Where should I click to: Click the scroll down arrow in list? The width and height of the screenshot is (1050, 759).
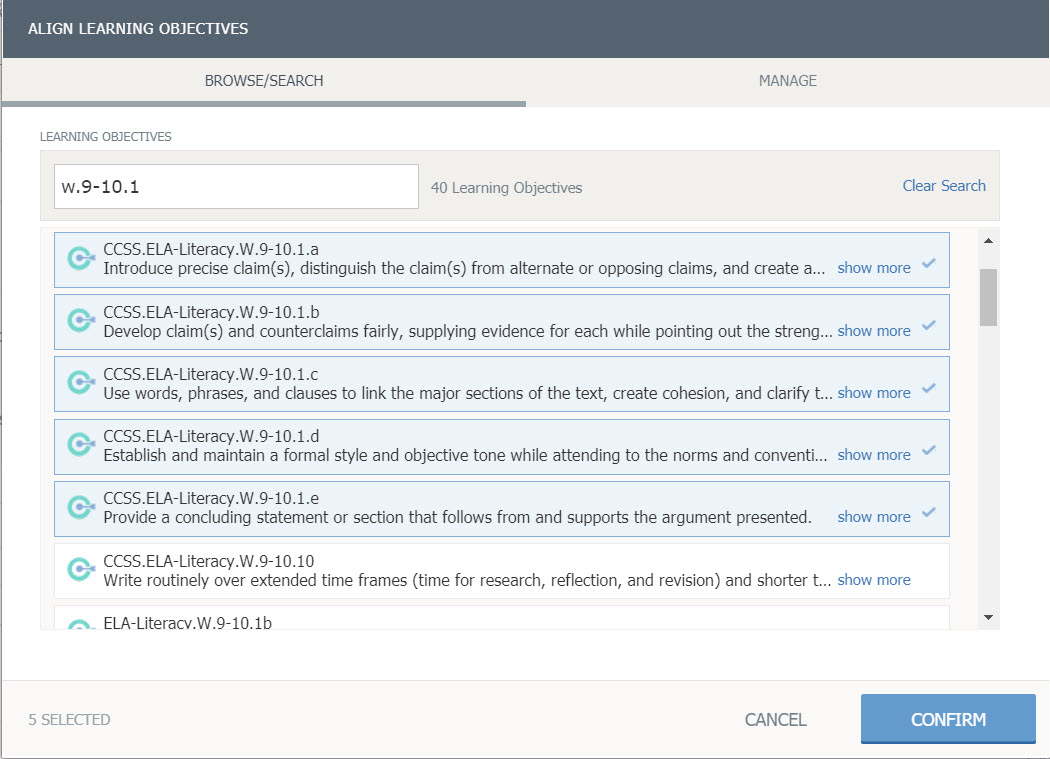(x=988, y=618)
